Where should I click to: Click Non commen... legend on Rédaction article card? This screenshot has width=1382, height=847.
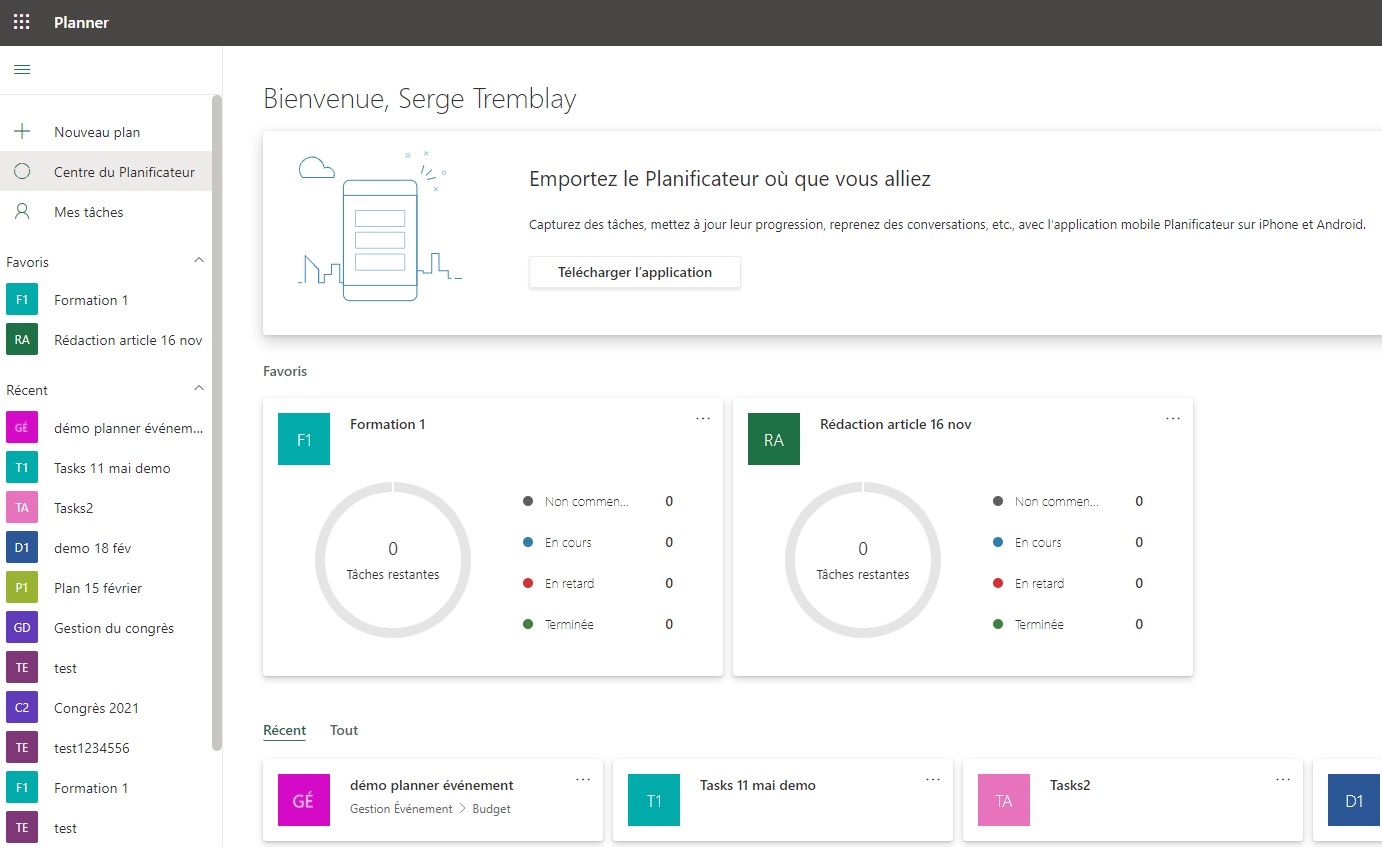click(x=1057, y=501)
